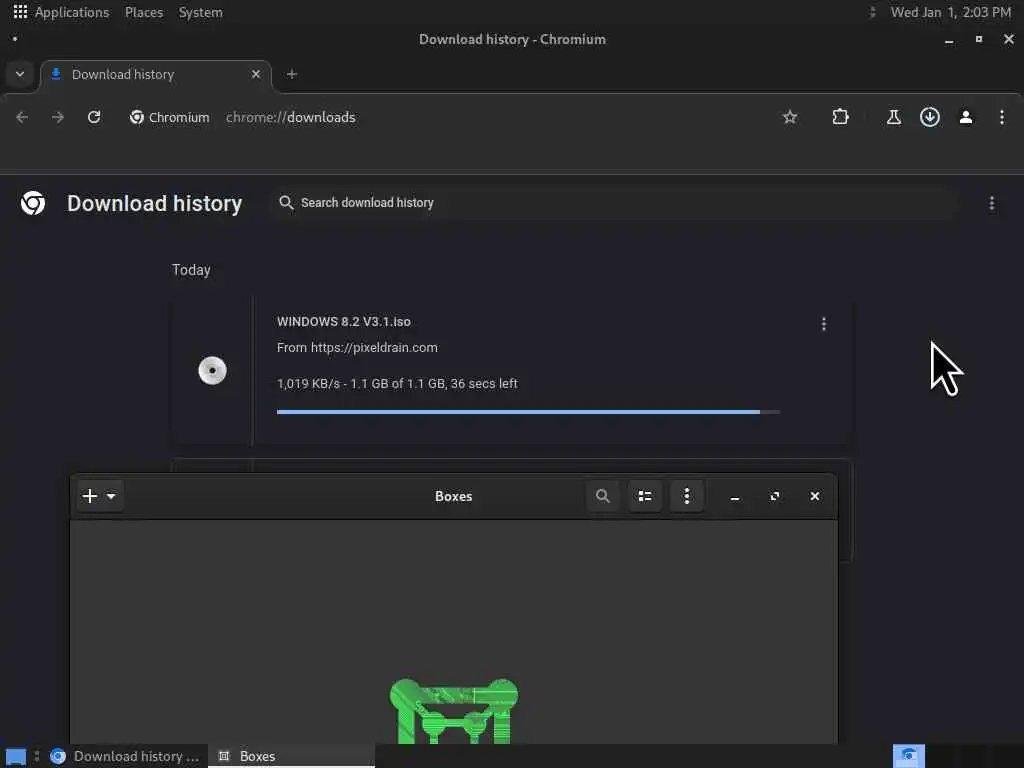Maximize the Chromium window
Image resolution: width=1024 pixels, height=768 pixels.
pos(979,39)
